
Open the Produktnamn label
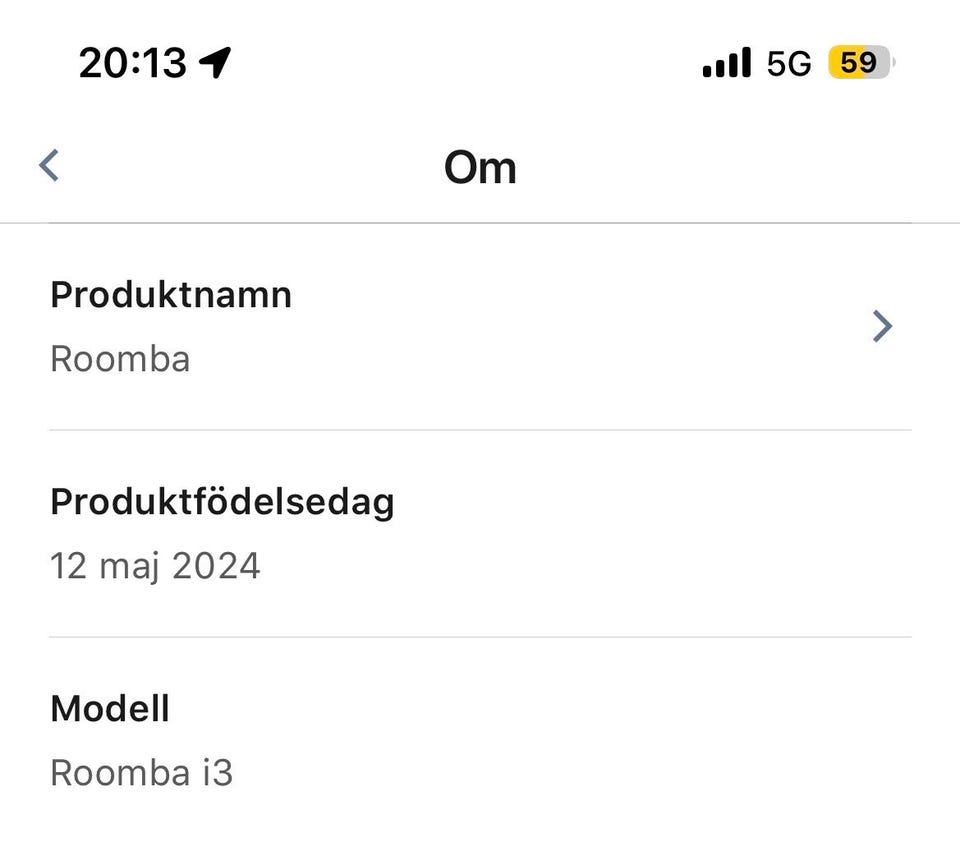pos(171,295)
